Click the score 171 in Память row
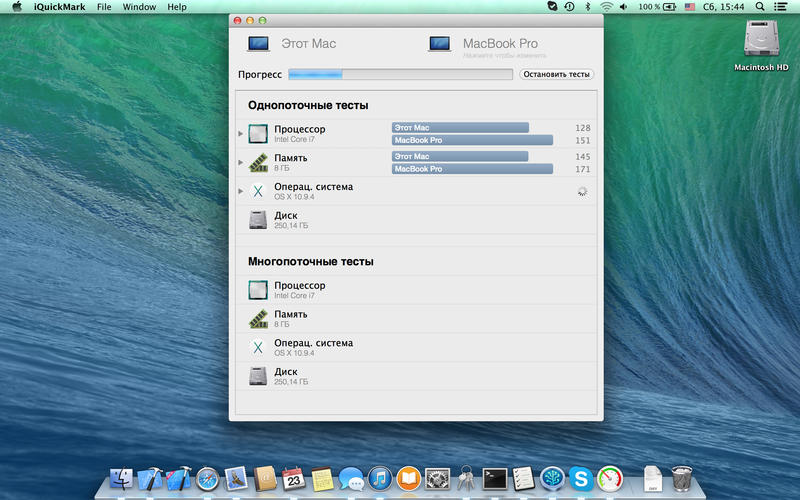The image size is (800, 500). [583, 169]
